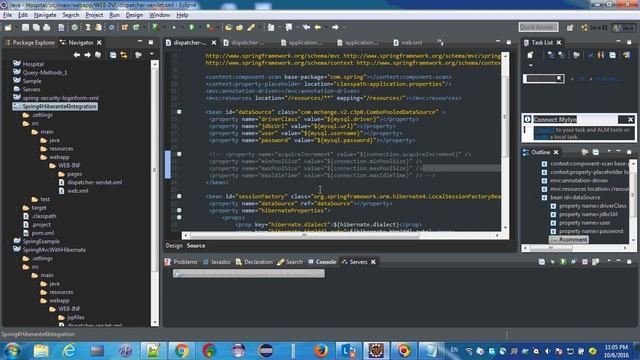
Task: Open the Project menu
Action: [x=94, y=15]
